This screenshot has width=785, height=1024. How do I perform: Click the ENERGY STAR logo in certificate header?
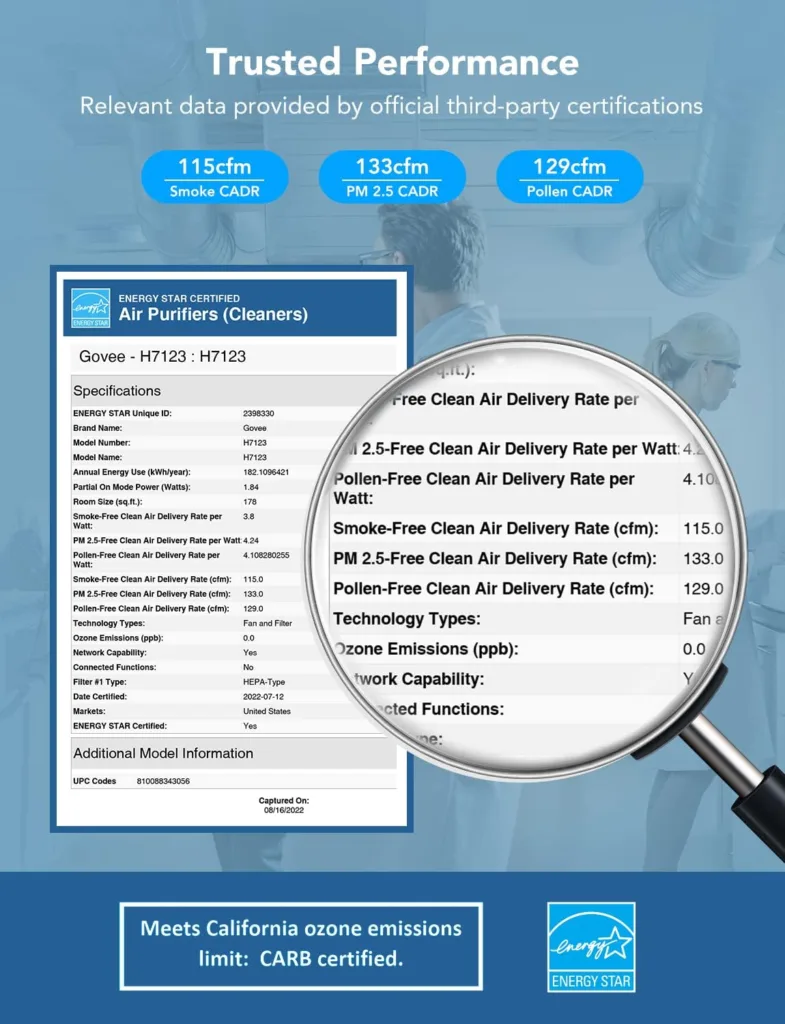coord(90,308)
